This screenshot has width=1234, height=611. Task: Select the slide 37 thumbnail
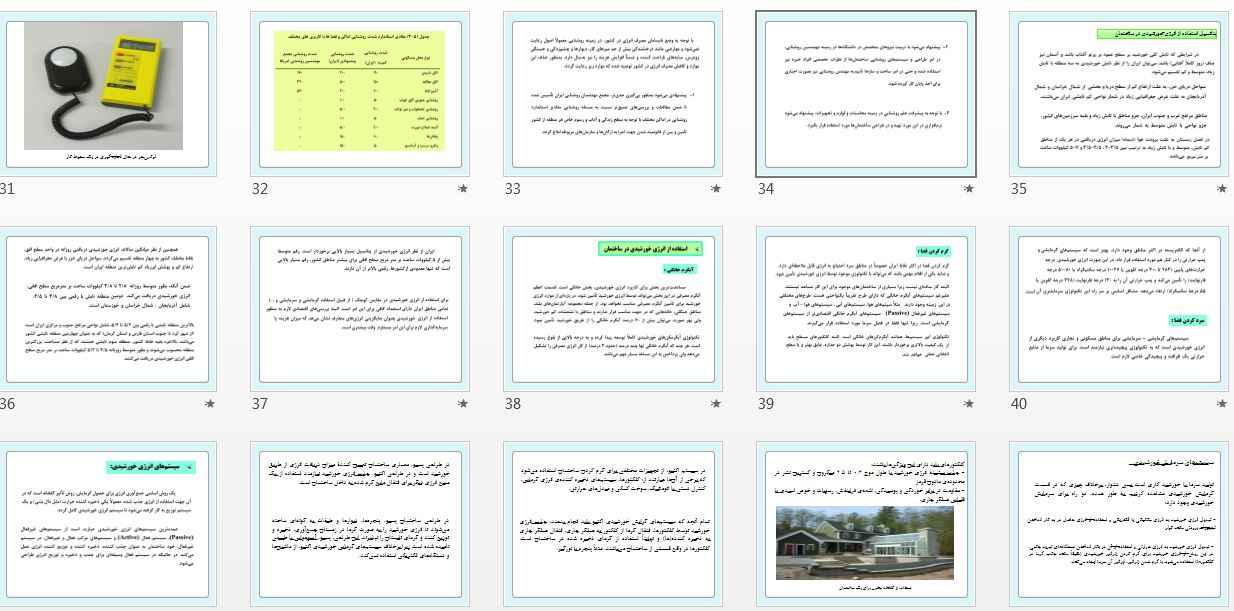tap(360, 309)
